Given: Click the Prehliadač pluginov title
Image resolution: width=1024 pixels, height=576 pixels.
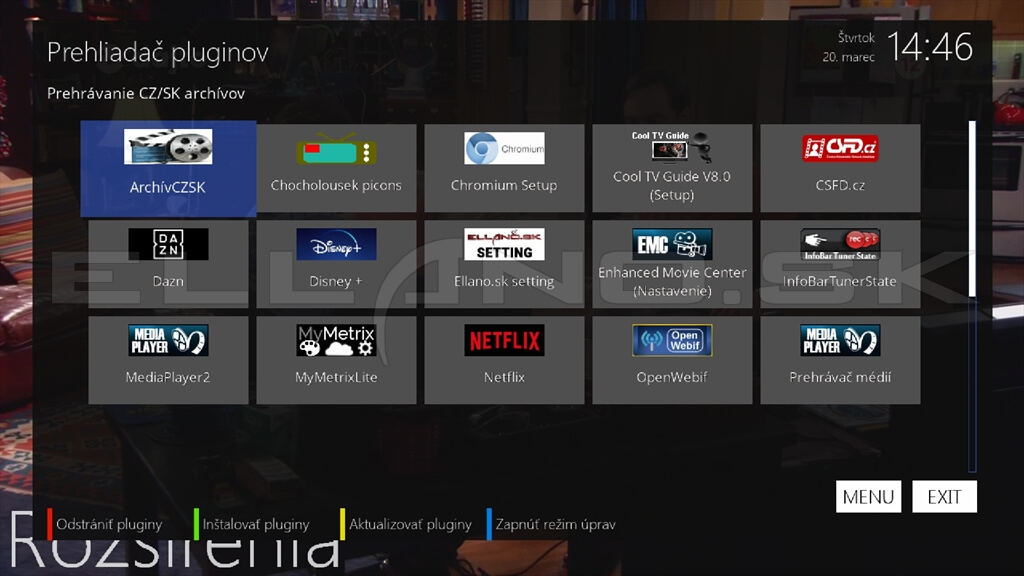Looking at the screenshot, I should pyautogui.click(x=158, y=52).
